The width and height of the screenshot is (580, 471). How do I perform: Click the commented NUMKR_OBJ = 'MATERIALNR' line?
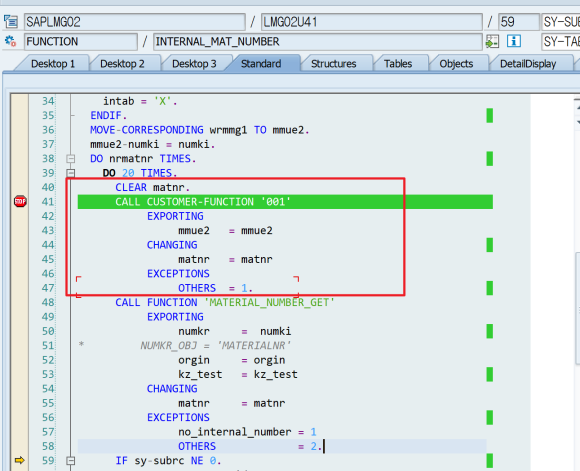click(x=216, y=346)
